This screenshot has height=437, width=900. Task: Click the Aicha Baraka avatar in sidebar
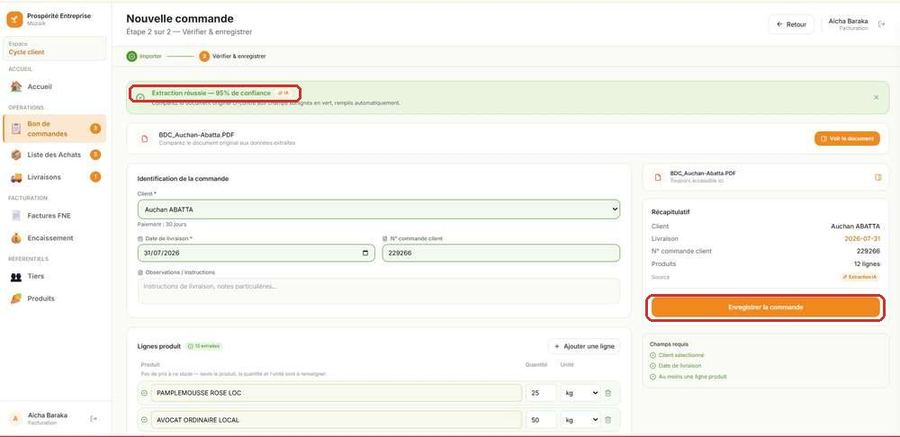click(17, 419)
